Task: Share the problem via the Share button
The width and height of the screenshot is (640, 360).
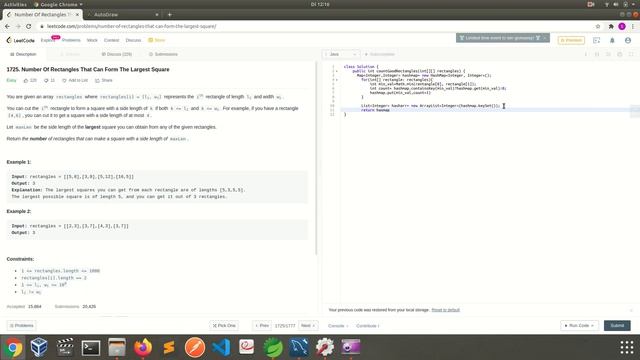Action: 104,80
